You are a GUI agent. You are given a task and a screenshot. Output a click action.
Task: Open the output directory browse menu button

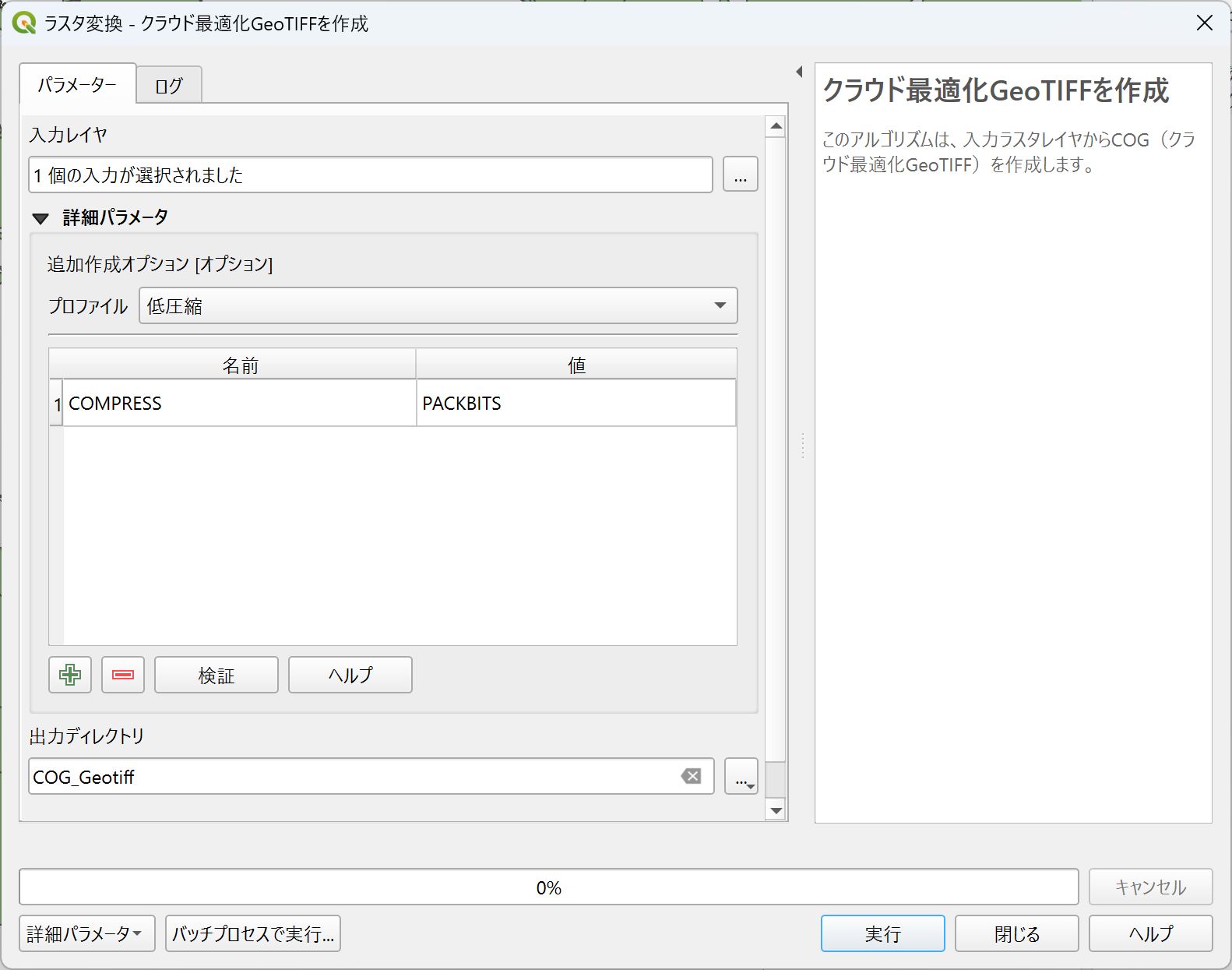741,776
